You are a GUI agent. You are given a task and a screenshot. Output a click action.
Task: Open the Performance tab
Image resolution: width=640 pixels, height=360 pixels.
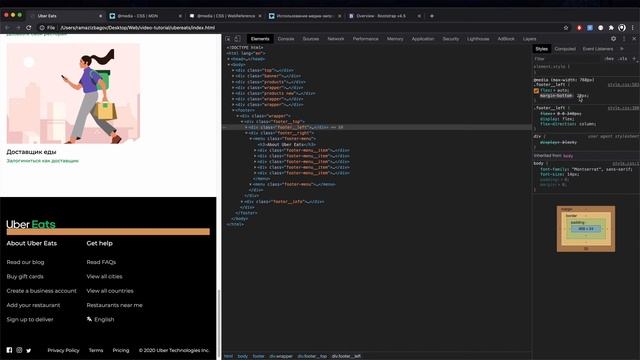[x=365, y=39]
